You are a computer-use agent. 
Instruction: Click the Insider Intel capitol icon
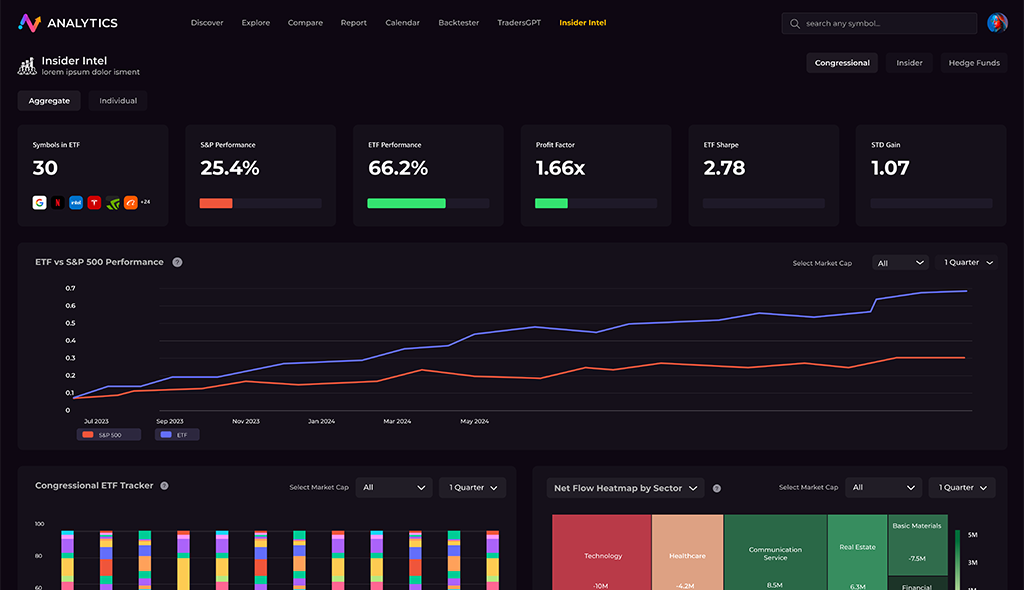(x=27, y=65)
